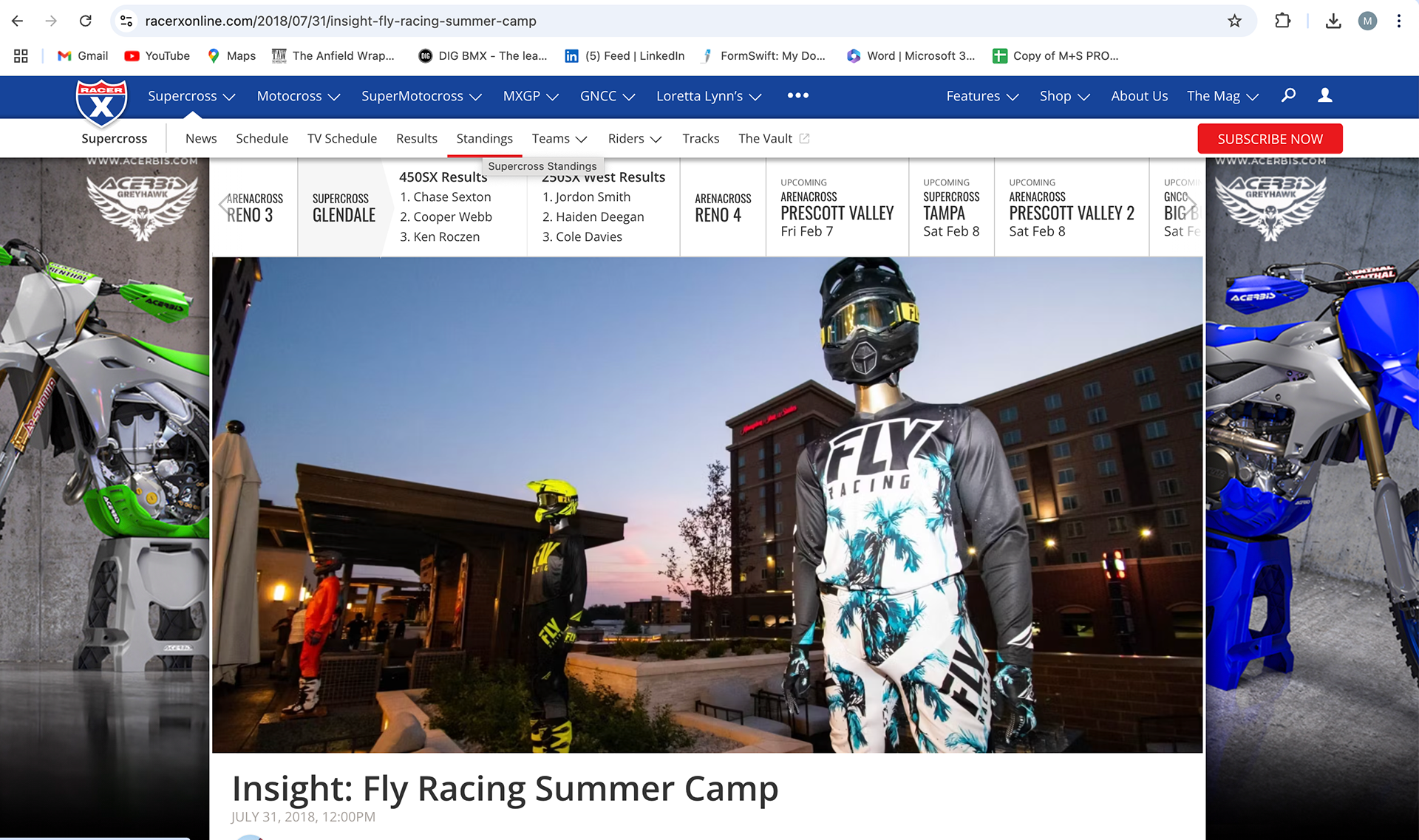Viewport: 1419px width, 840px height.
Task: Expand the Riders submenu
Action: (635, 138)
